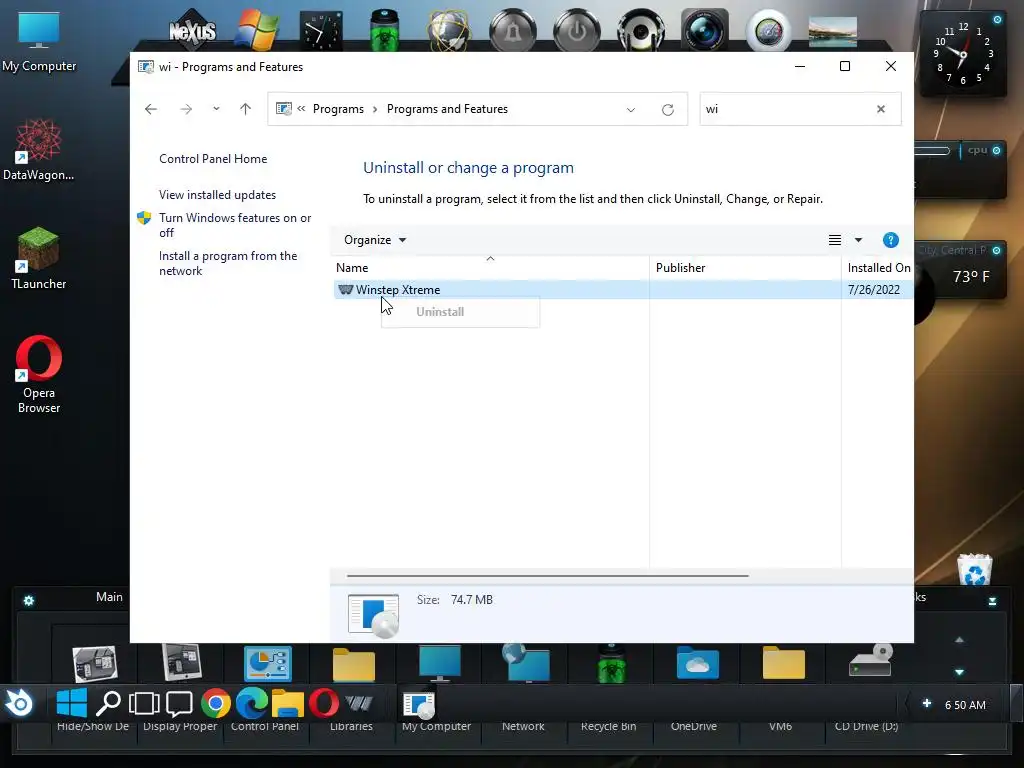Refresh the Programs and Features list
Image resolution: width=1024 pixels, height=768 pixels.
pyautogui.click(x=667, y=110)
